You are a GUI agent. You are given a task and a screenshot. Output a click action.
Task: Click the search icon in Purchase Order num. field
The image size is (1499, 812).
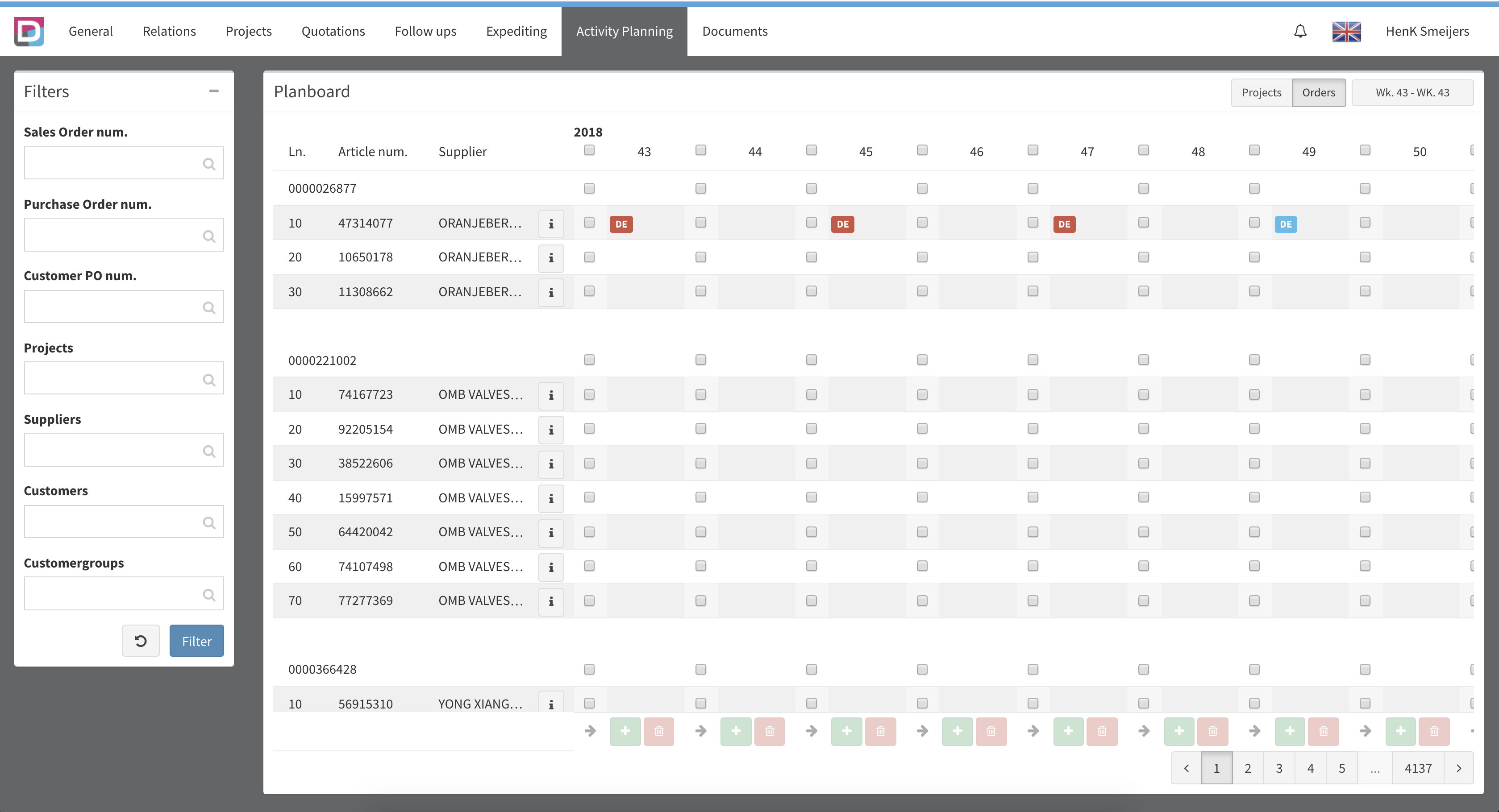coord(209,236)
